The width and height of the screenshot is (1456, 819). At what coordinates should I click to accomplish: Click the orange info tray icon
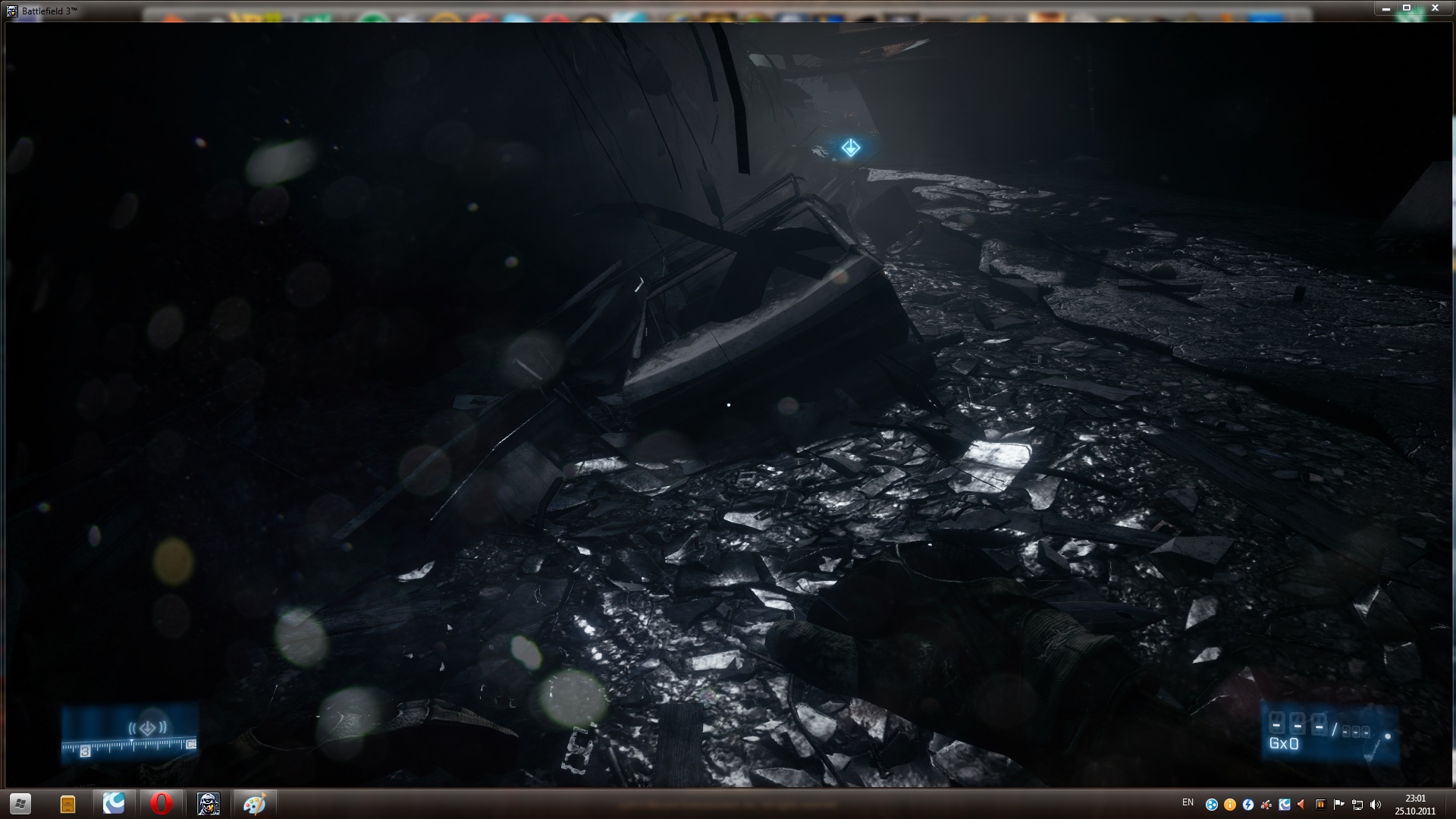coord(1230,805)
